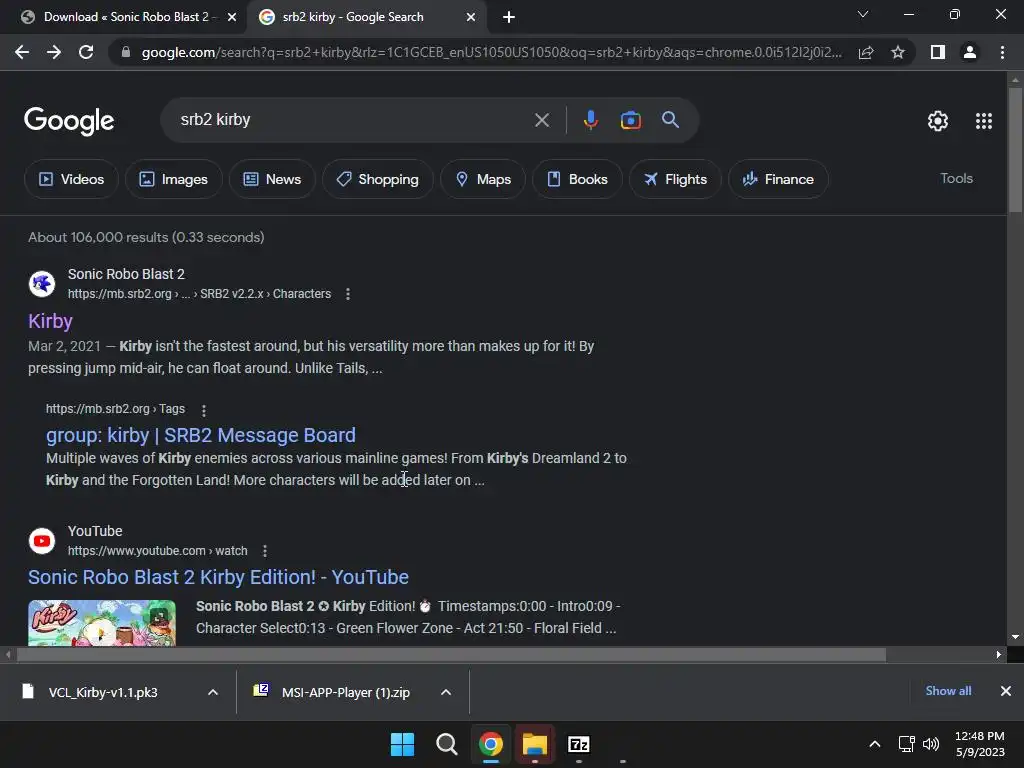The image size is (1024, 768).
Task: View the site info lock icon
Action: 126,52
